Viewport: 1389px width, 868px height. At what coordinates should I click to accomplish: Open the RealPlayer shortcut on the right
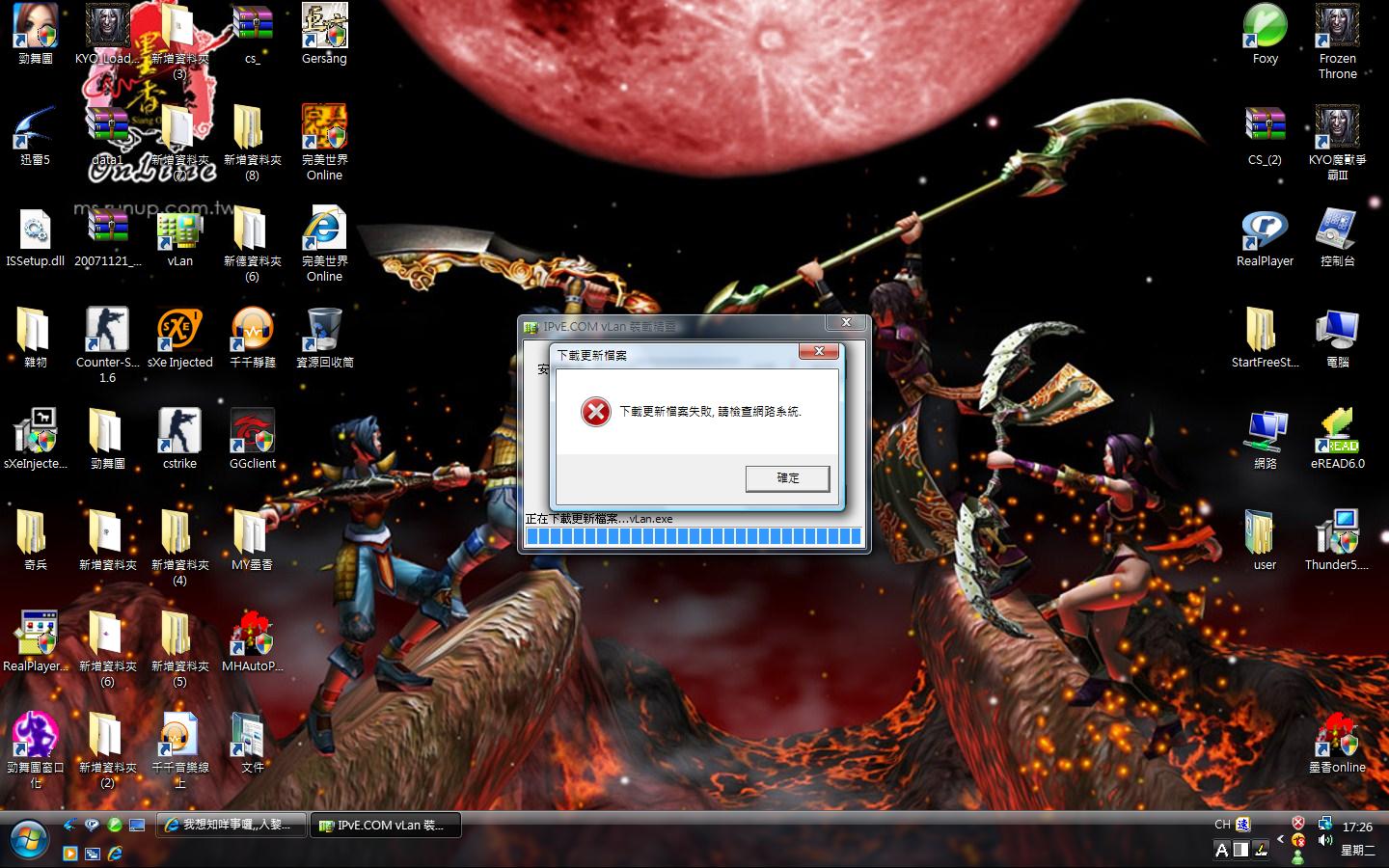coord(1266,237)
